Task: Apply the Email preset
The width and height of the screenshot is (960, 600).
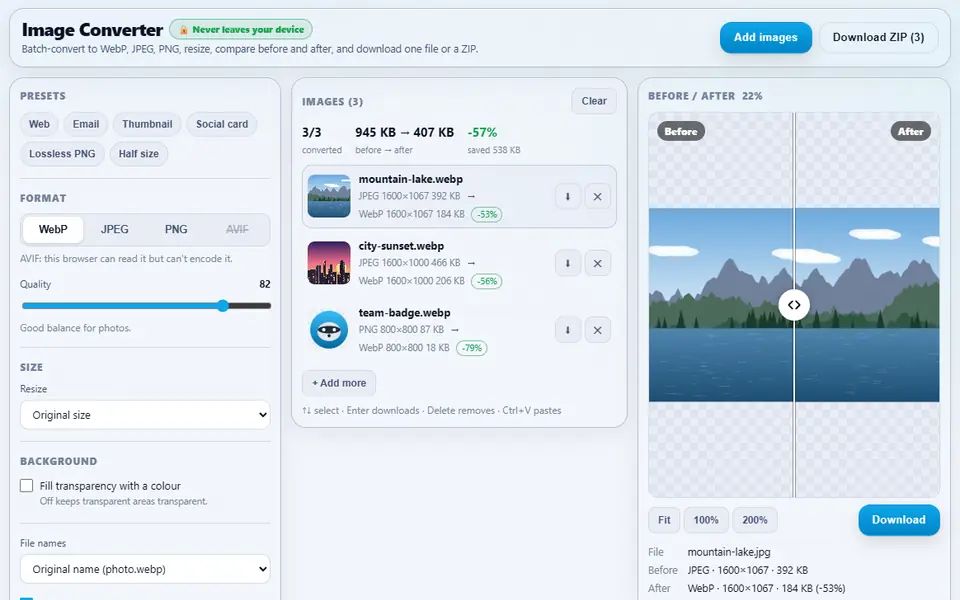Action: (86, 124)
